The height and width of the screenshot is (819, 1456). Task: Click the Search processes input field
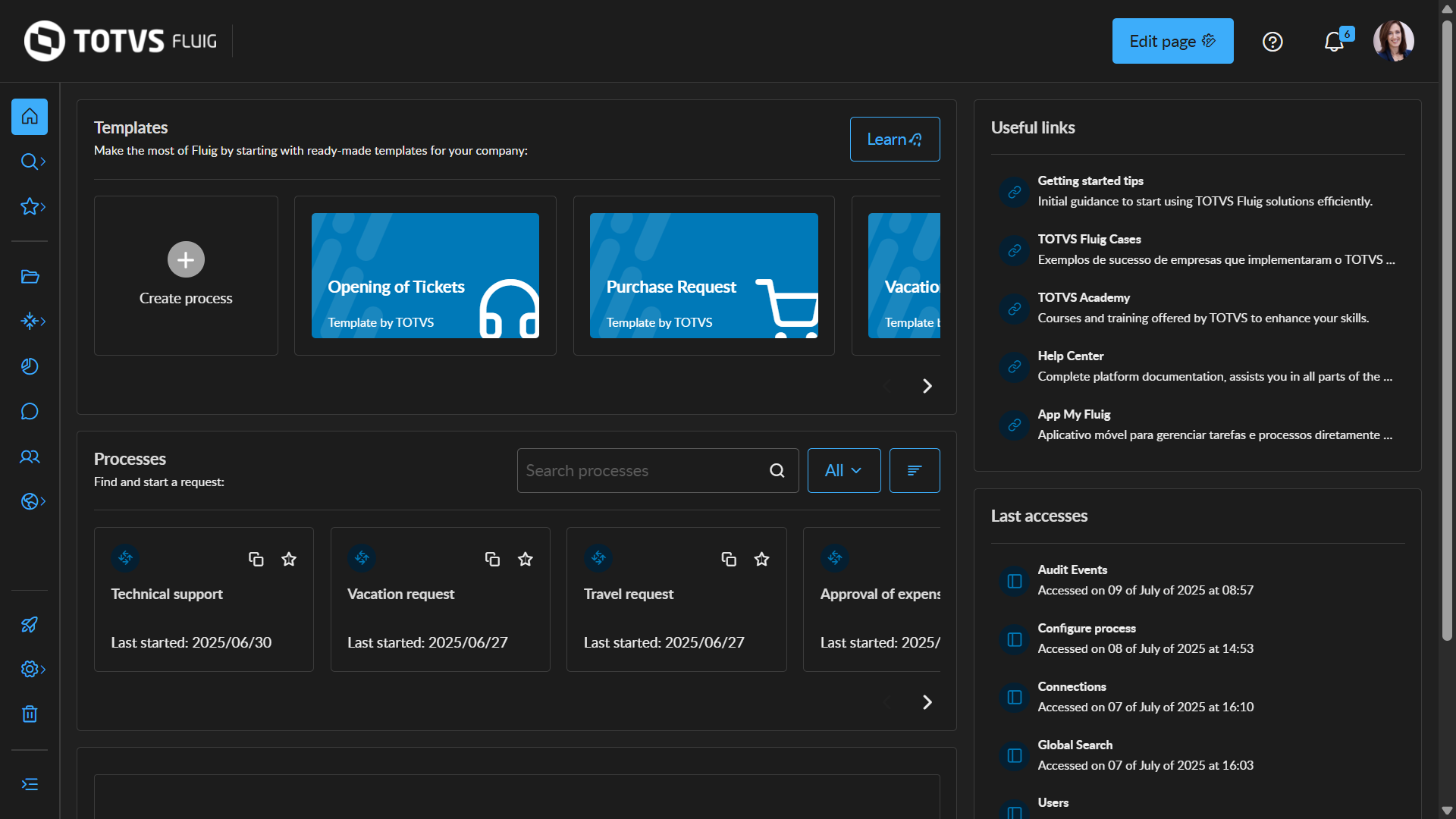pos(645,471)
